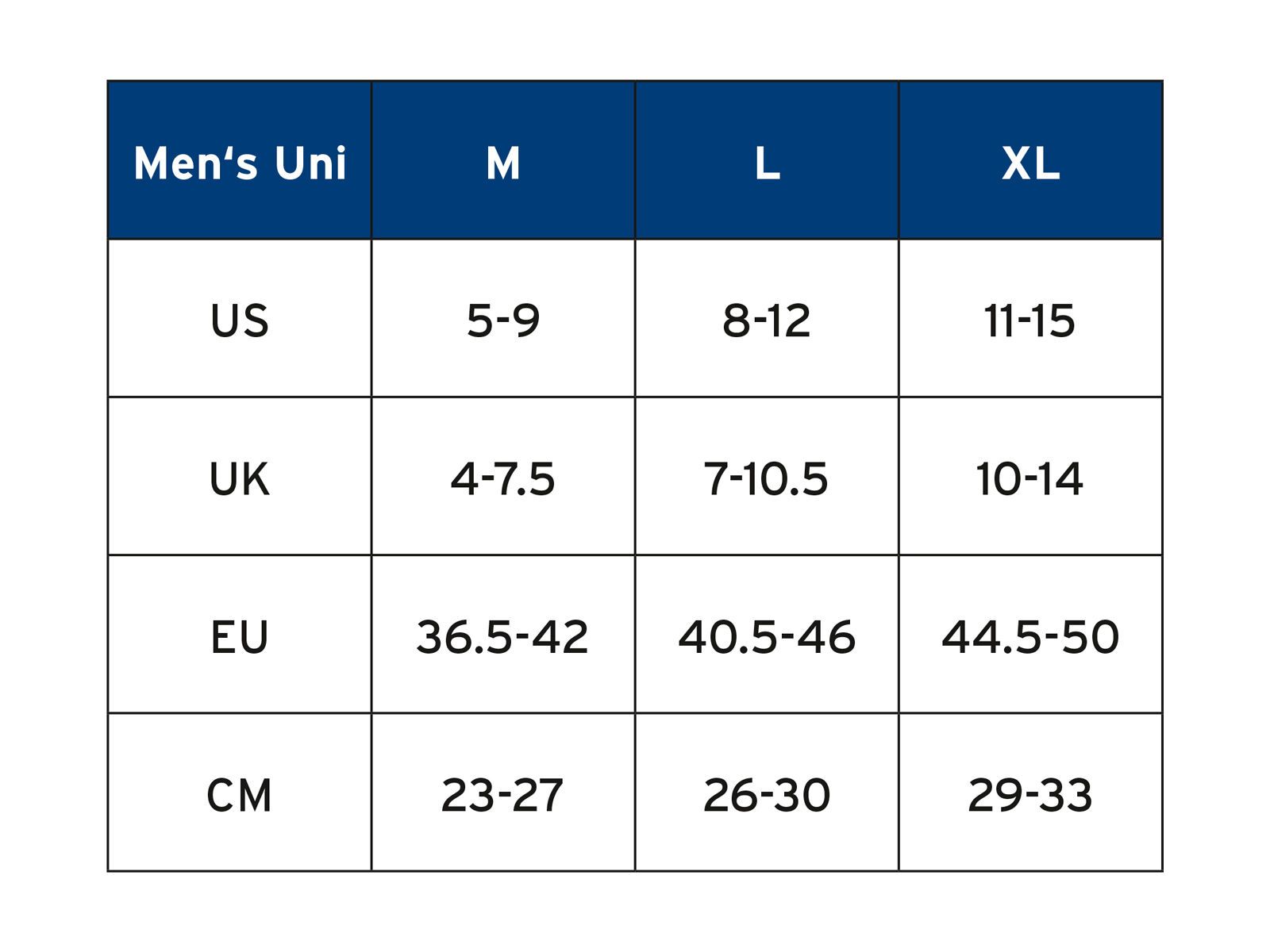Select the XL size column header
The height and width of the screenshot is (952, 1270).
[1030, 163]
